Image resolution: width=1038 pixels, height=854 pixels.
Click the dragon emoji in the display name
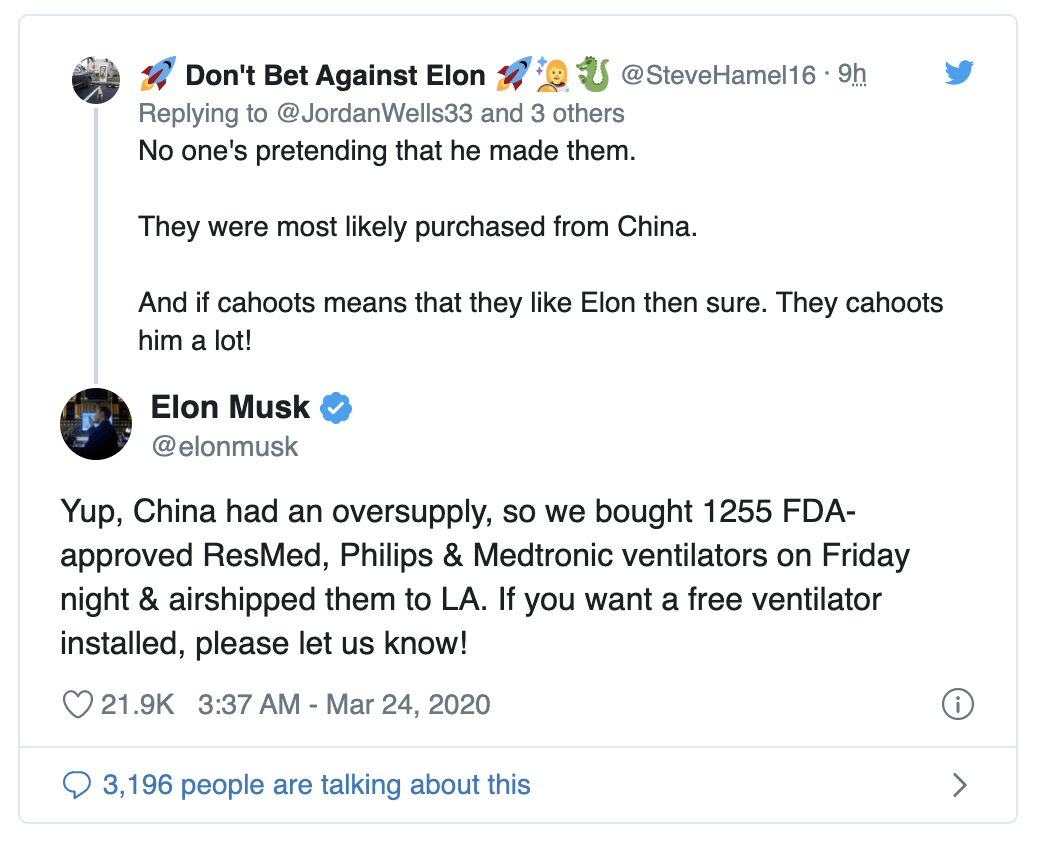(x=593, y=75)
